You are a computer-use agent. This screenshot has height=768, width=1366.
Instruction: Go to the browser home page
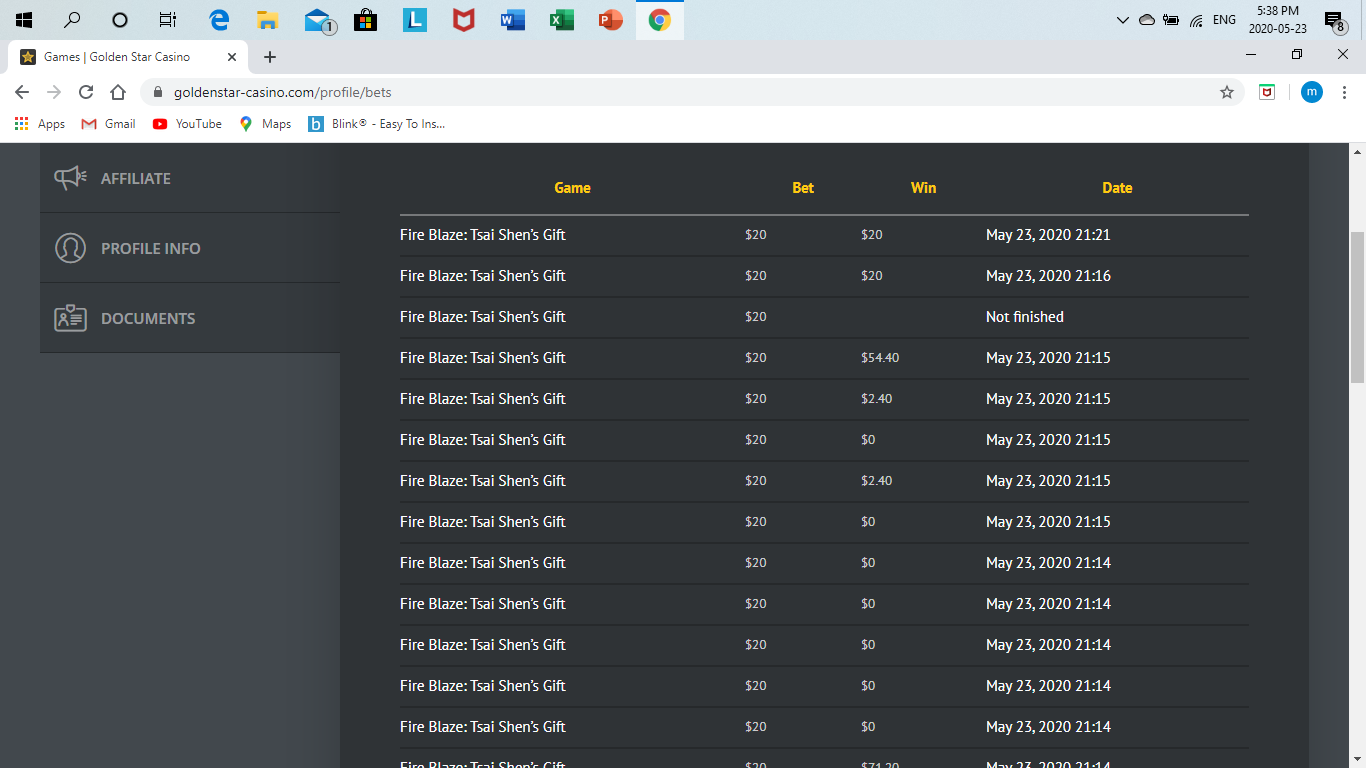pyautogui.click(x=118, y=92)
